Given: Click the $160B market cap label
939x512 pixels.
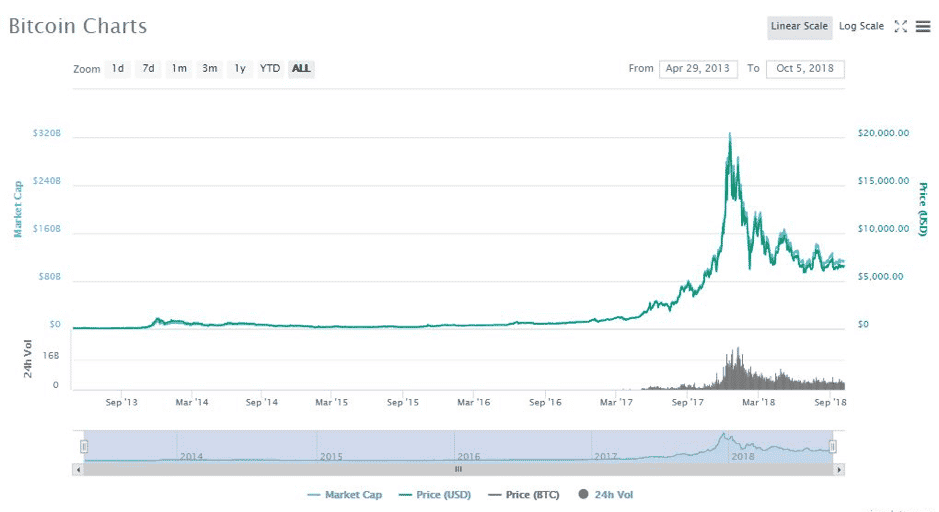Looking at the screenshot, I should tap(47, 229).
